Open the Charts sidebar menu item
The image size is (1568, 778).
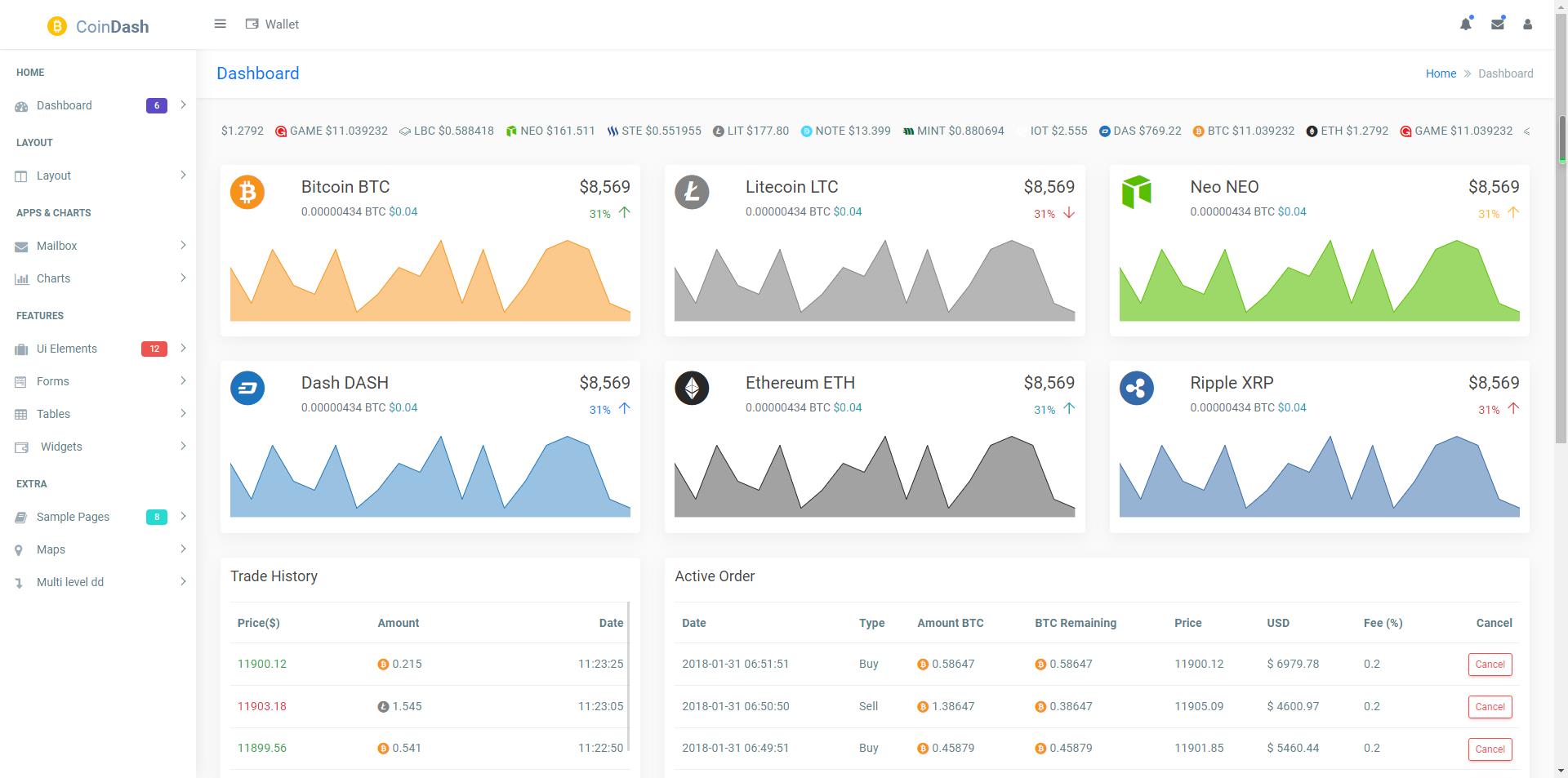(x=98, y=278)
